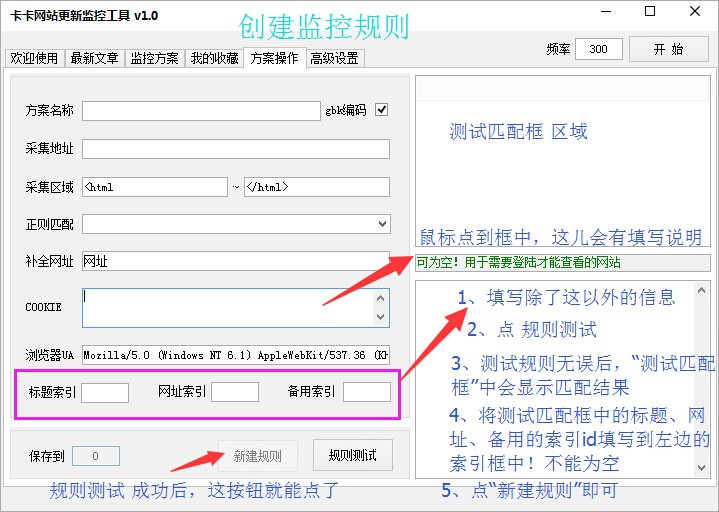Maximize the application window
719x512 pixels.
tap(650, 12)
